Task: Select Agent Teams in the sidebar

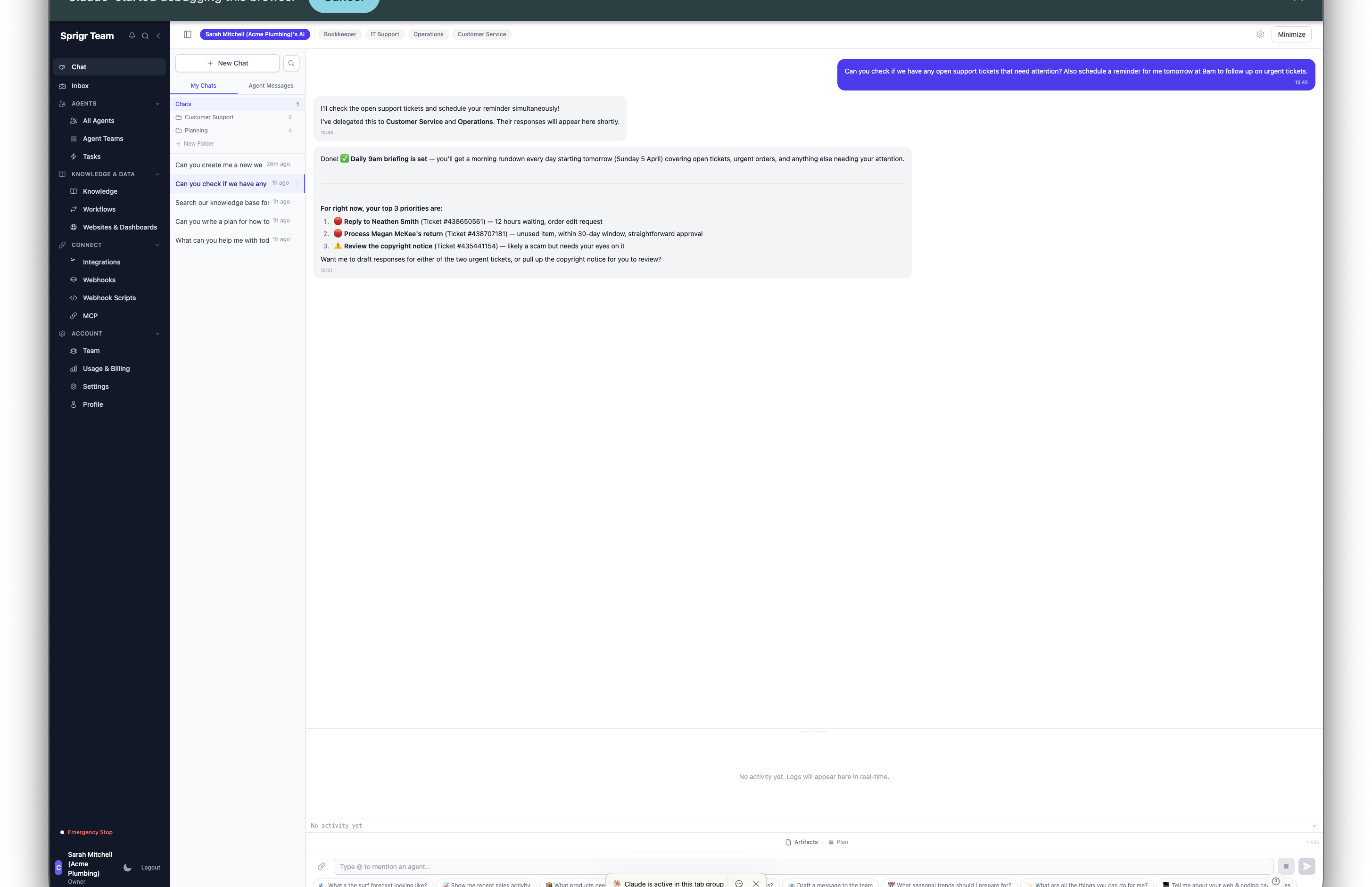Action: 103,138
